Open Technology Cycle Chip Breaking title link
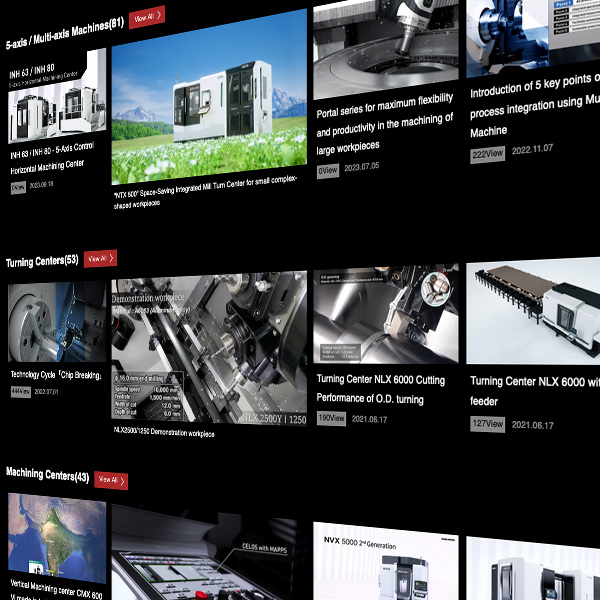This screenshot has height=600, width=600. (x=56, y=375)
